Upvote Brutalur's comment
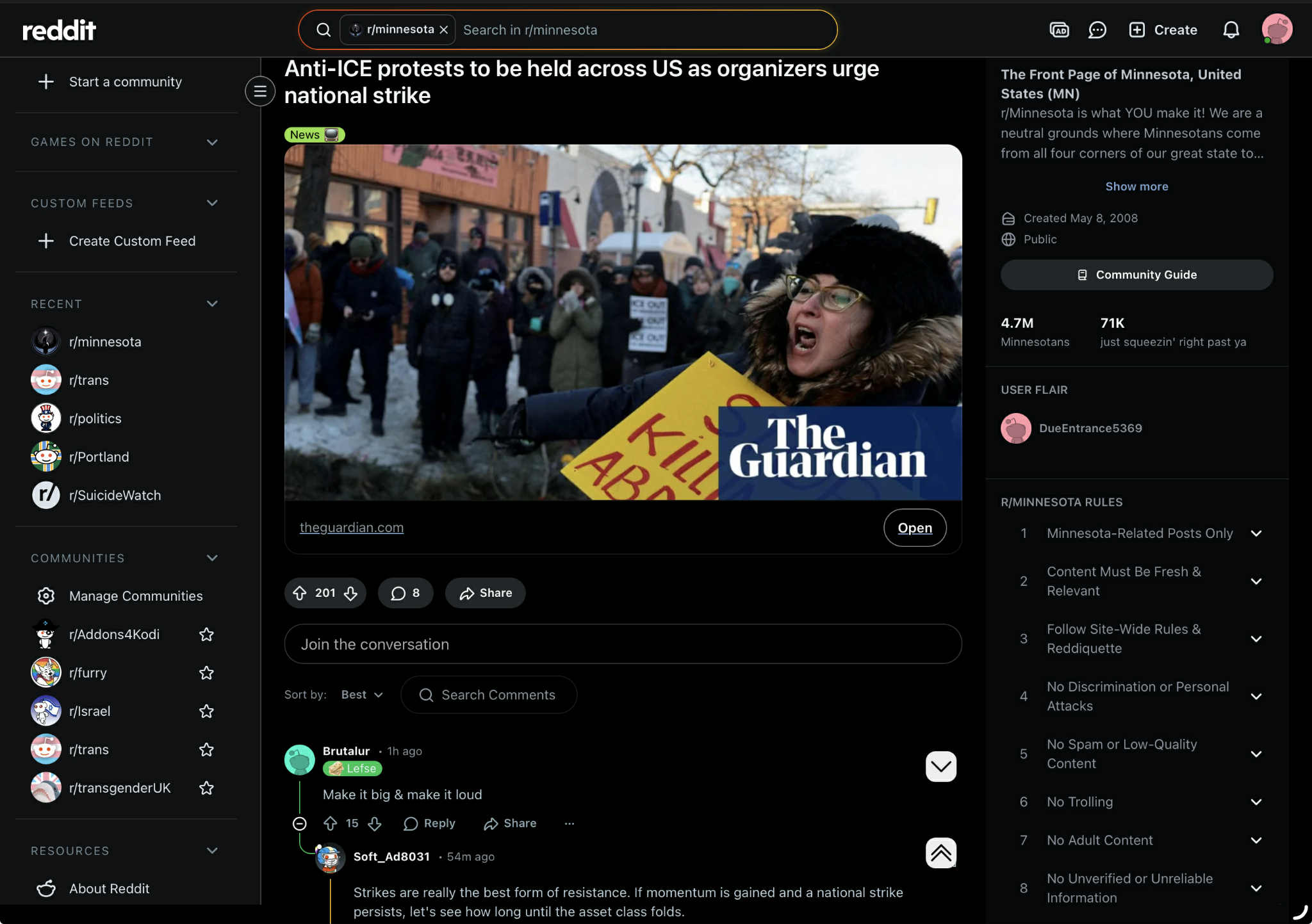The image size is (1312, 924). pyautogui.click(x=331, y=823)
